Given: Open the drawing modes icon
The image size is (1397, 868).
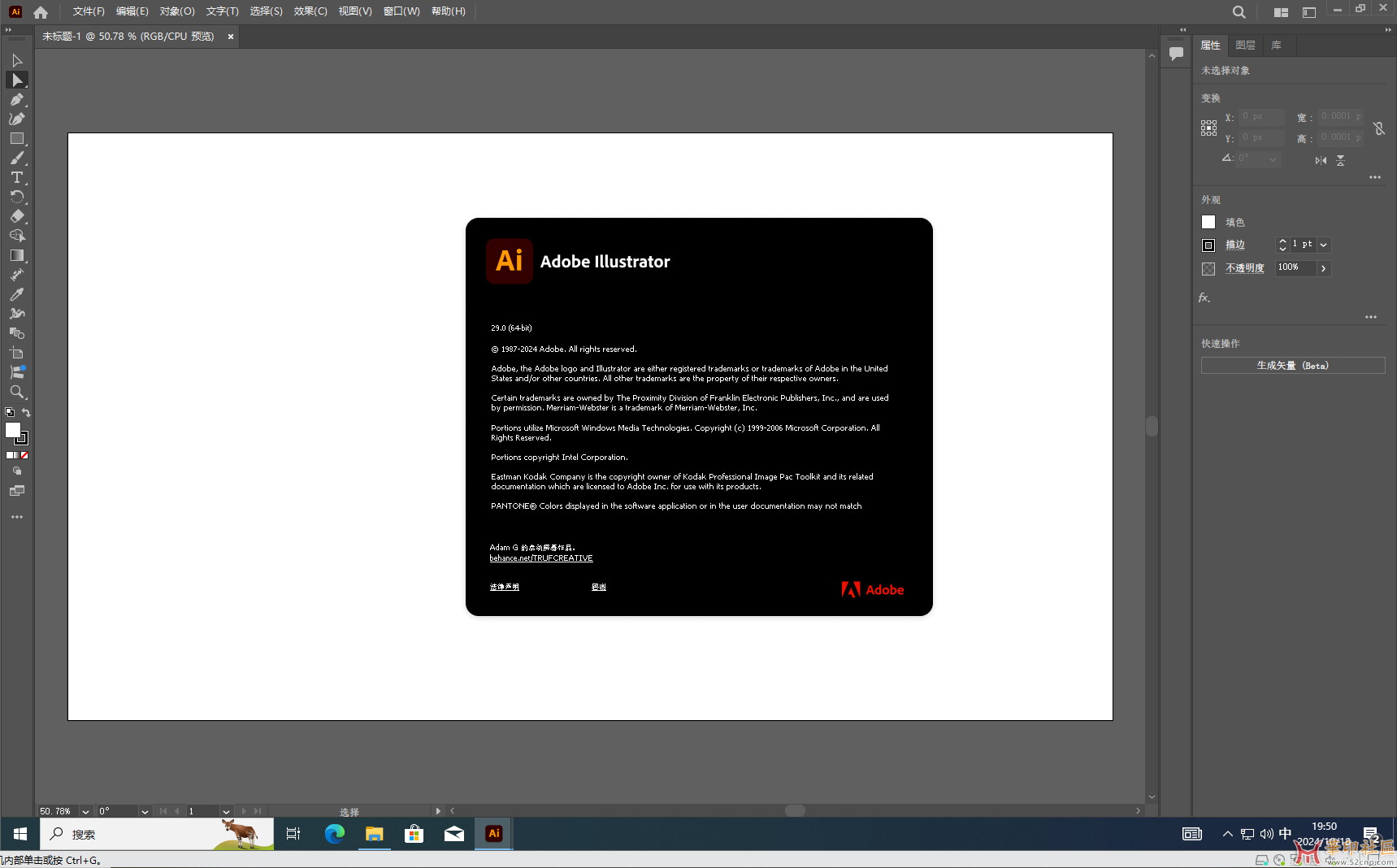Looking at the screenshot, I should click(x=16, y=471).
